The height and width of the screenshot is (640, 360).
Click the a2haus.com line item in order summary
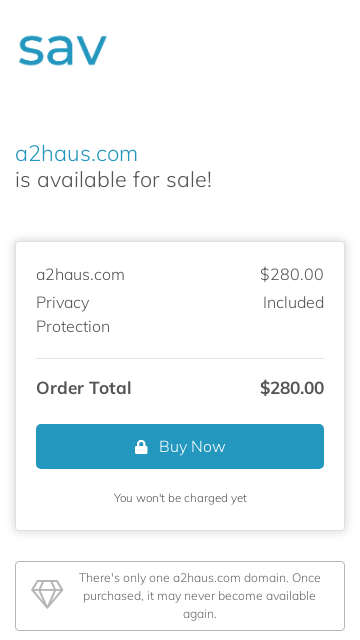click(x=80, y=275)
